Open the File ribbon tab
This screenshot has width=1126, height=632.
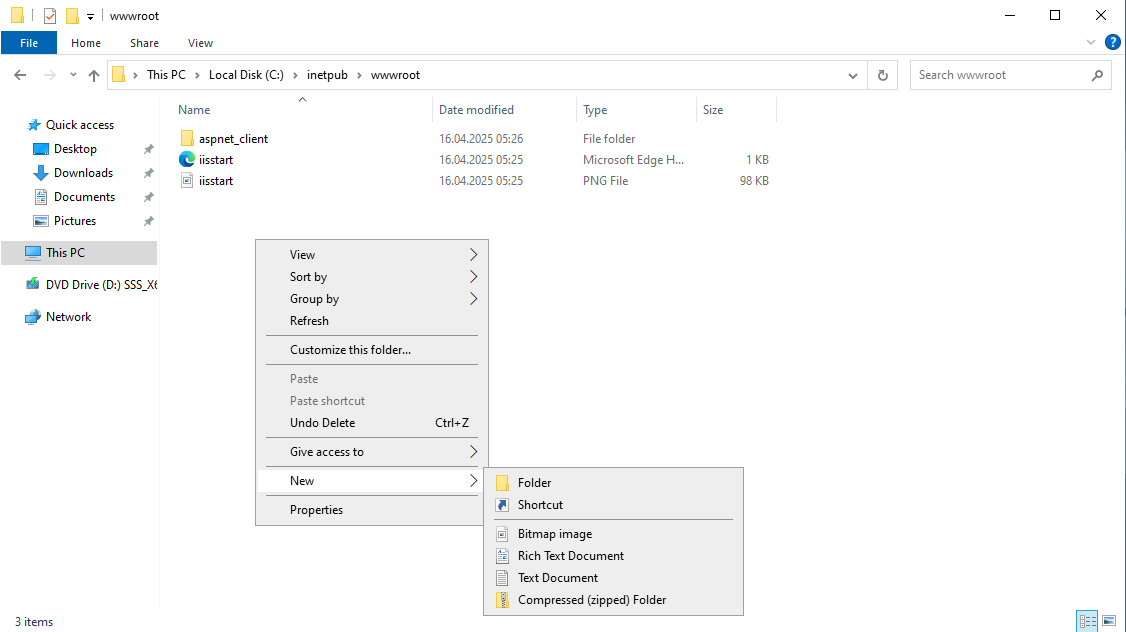click(x=29, y=43)
